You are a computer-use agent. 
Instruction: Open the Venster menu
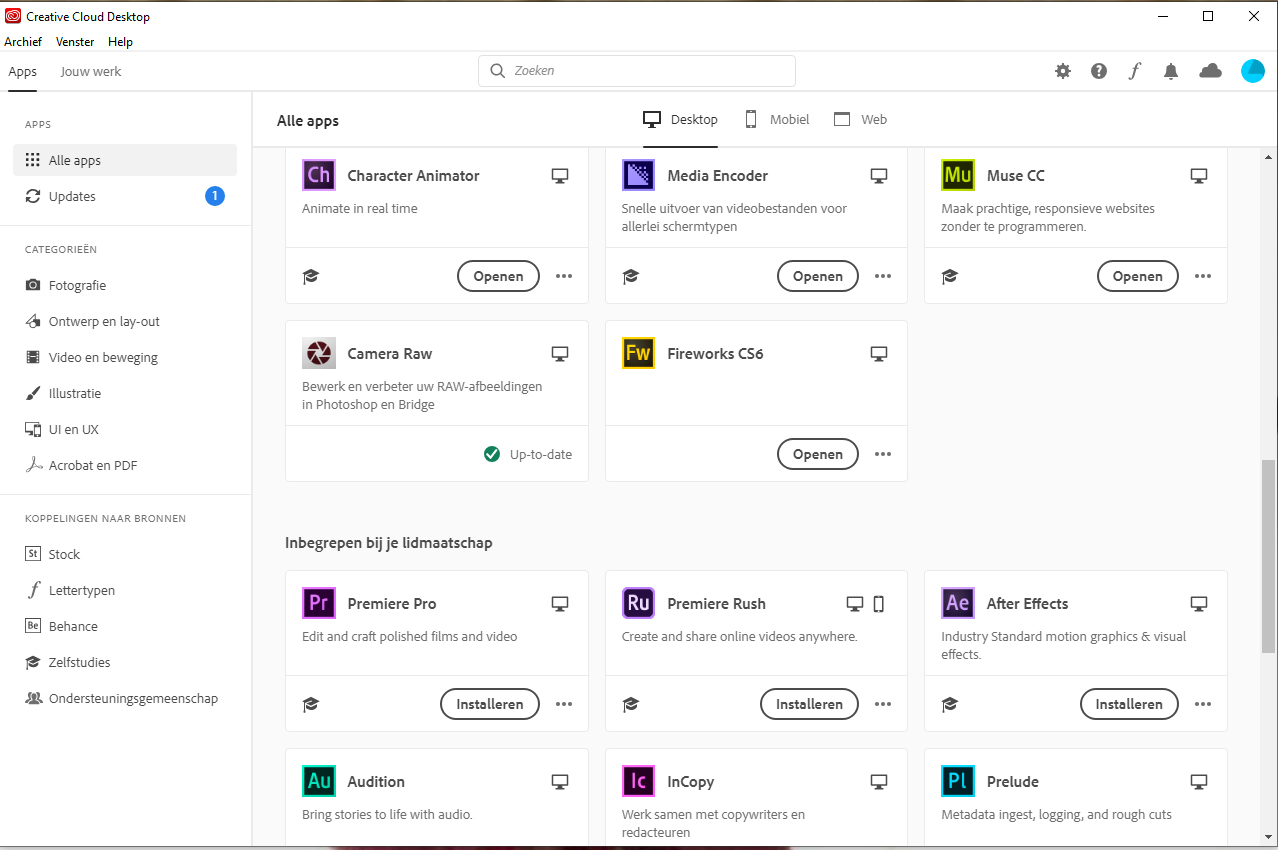tap(75, 42)
